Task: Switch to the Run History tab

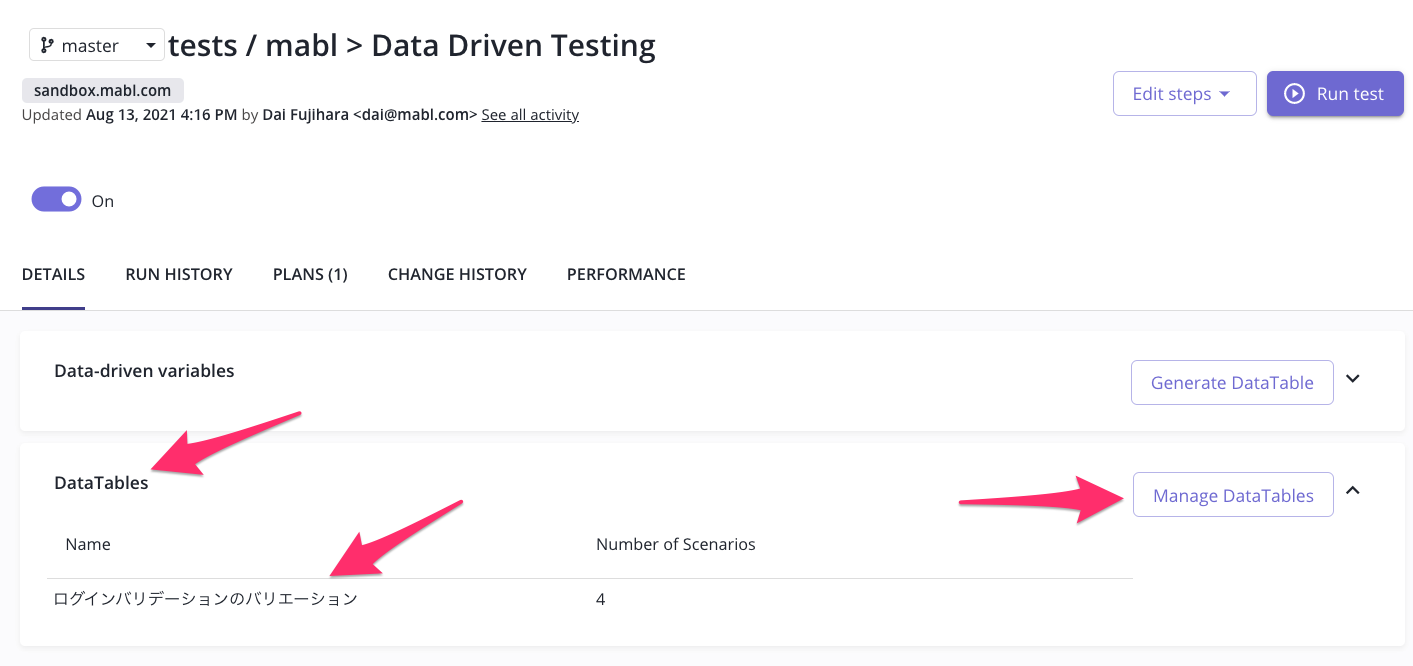Action: (179, 274)
